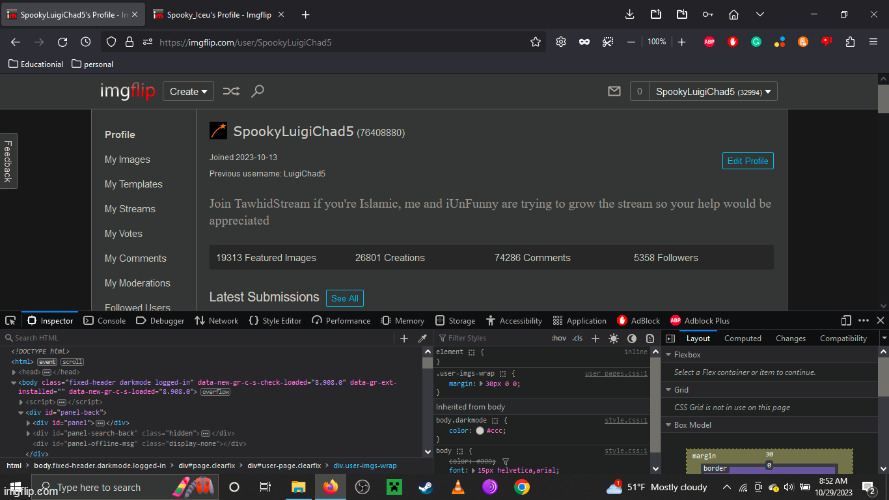Viewport: 889px width, 500px height.
Task: Go to Firefox home page icon
Action: (x=734, y=15)
